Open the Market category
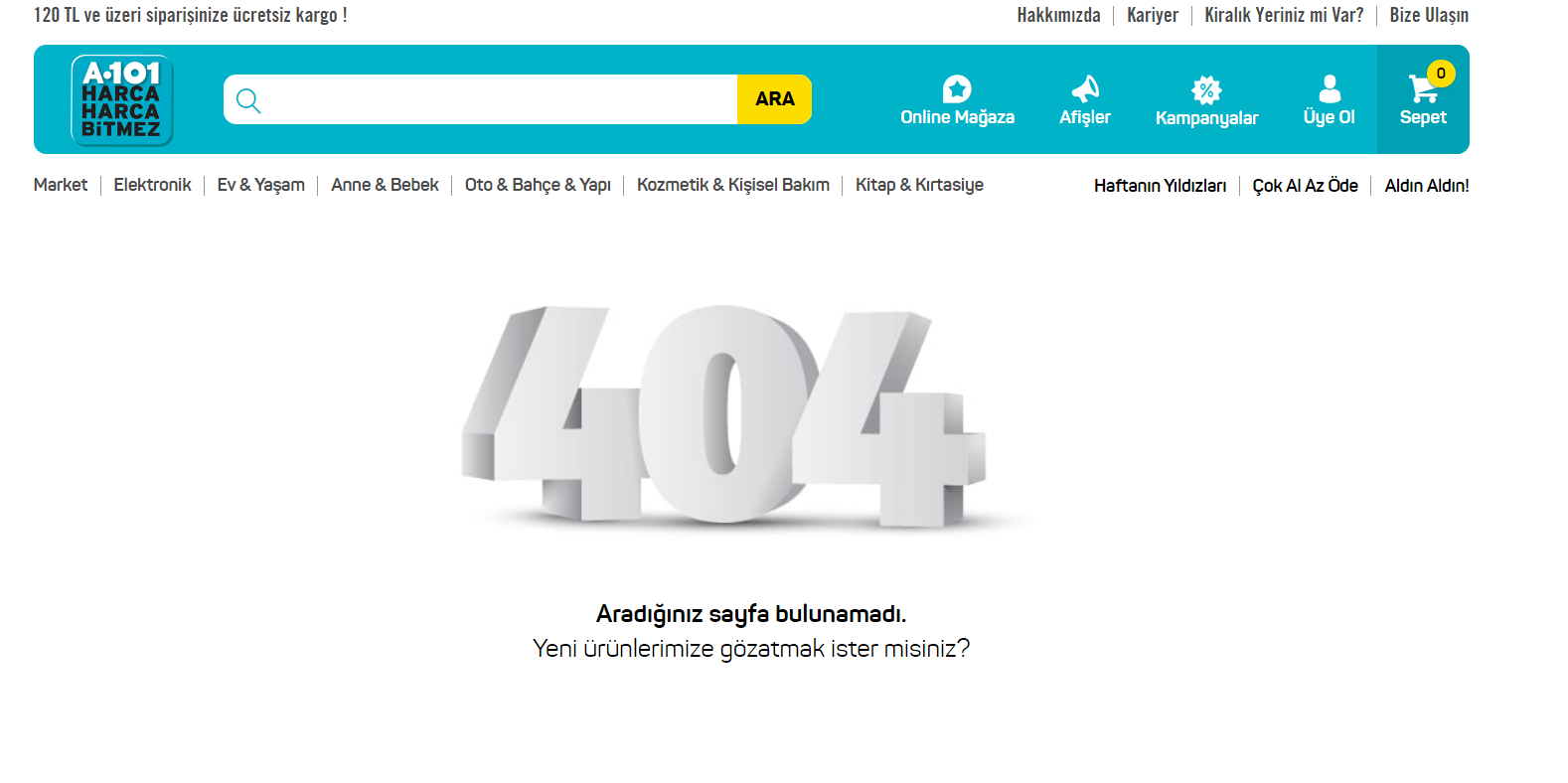The height and width of the screenshot is (783, 1568). 61,185
